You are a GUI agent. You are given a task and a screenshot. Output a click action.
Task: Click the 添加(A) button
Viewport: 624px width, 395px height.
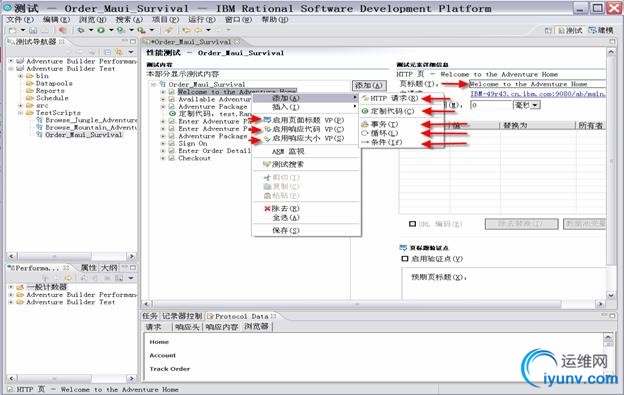(x=369, y=85)
